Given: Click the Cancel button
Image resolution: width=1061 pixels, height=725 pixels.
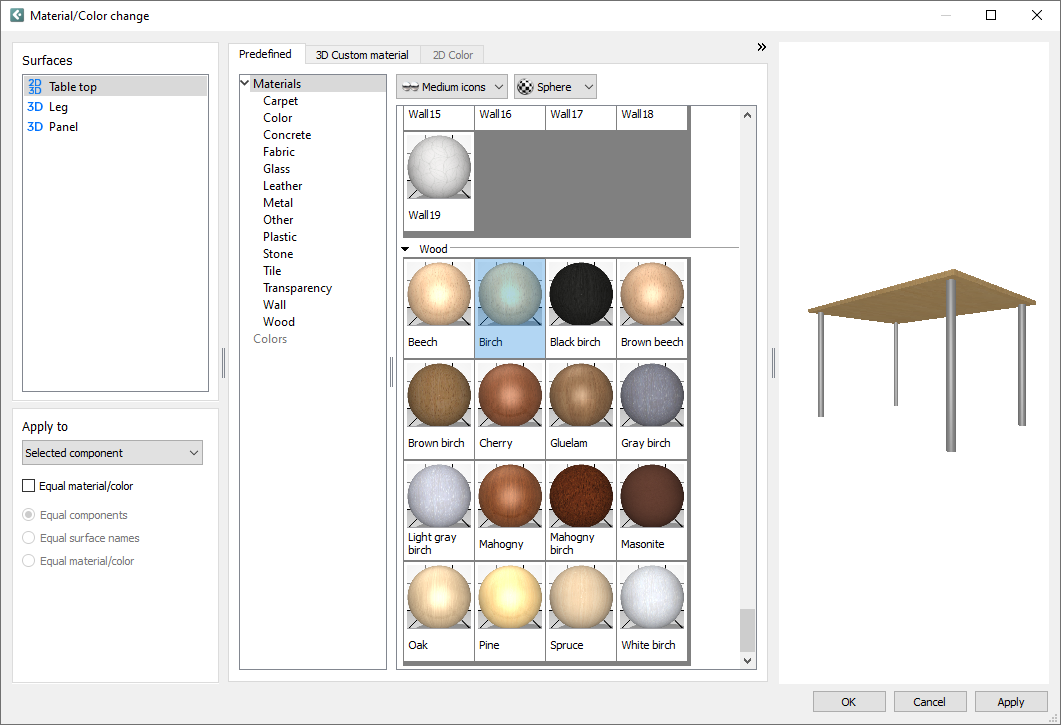Looking at the screenshot, I should [930, 701].
